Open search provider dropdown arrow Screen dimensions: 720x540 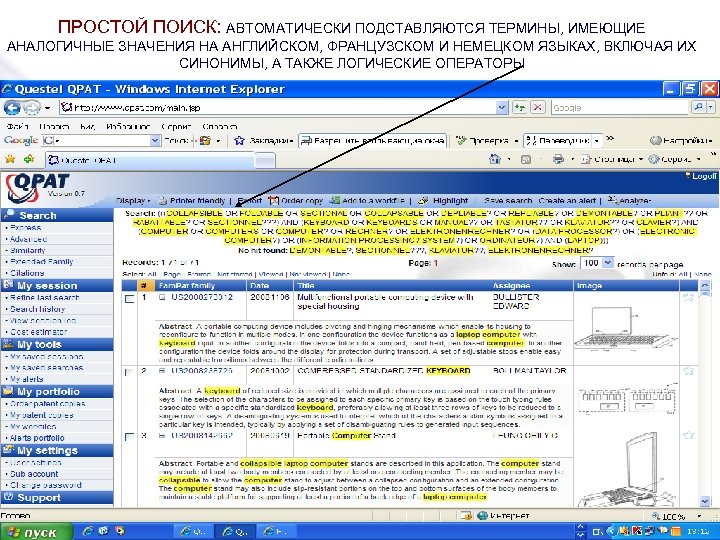click(x=711, y=107)
